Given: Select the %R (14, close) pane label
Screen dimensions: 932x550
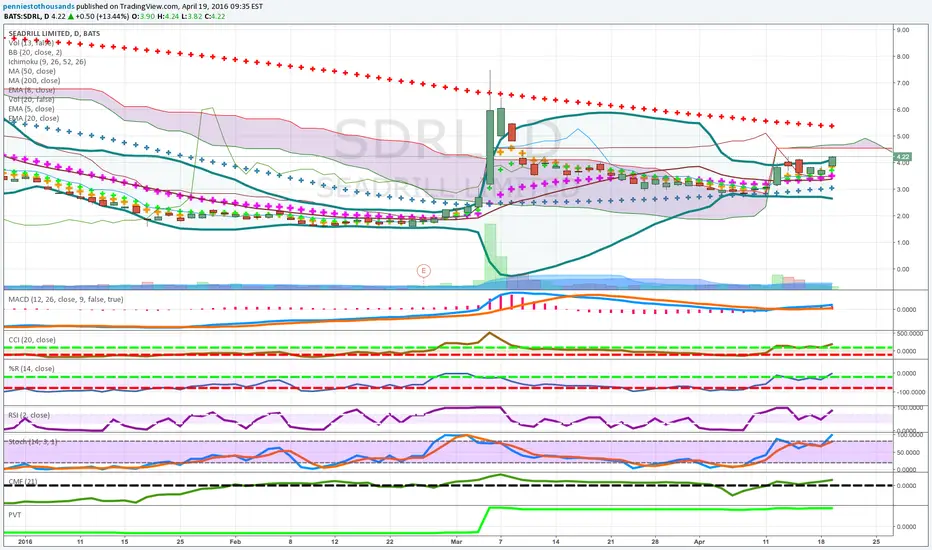Looking at the screenshot, I should pos(32,369).
